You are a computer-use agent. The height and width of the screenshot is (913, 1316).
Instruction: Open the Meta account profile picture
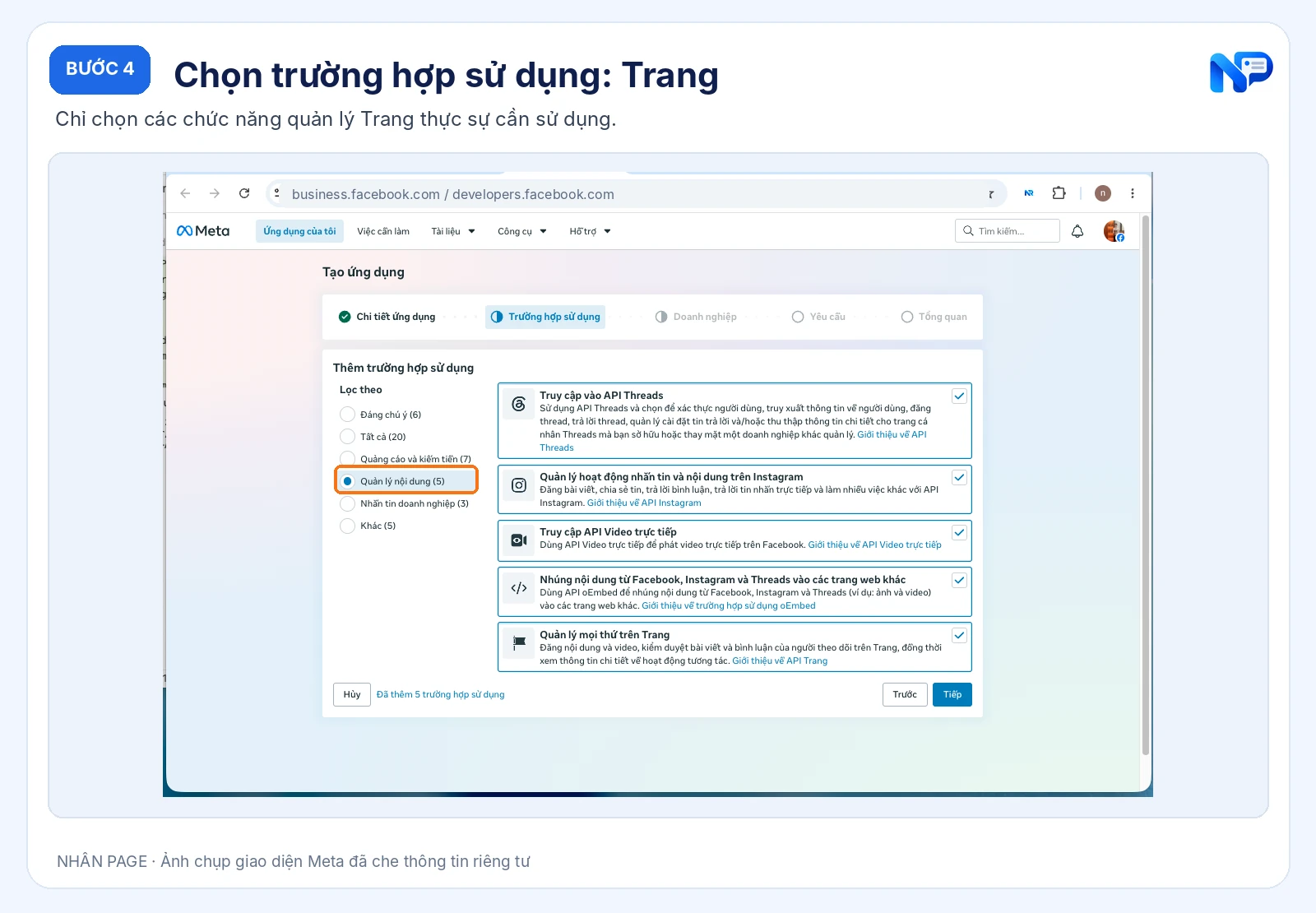point(1114,231)
